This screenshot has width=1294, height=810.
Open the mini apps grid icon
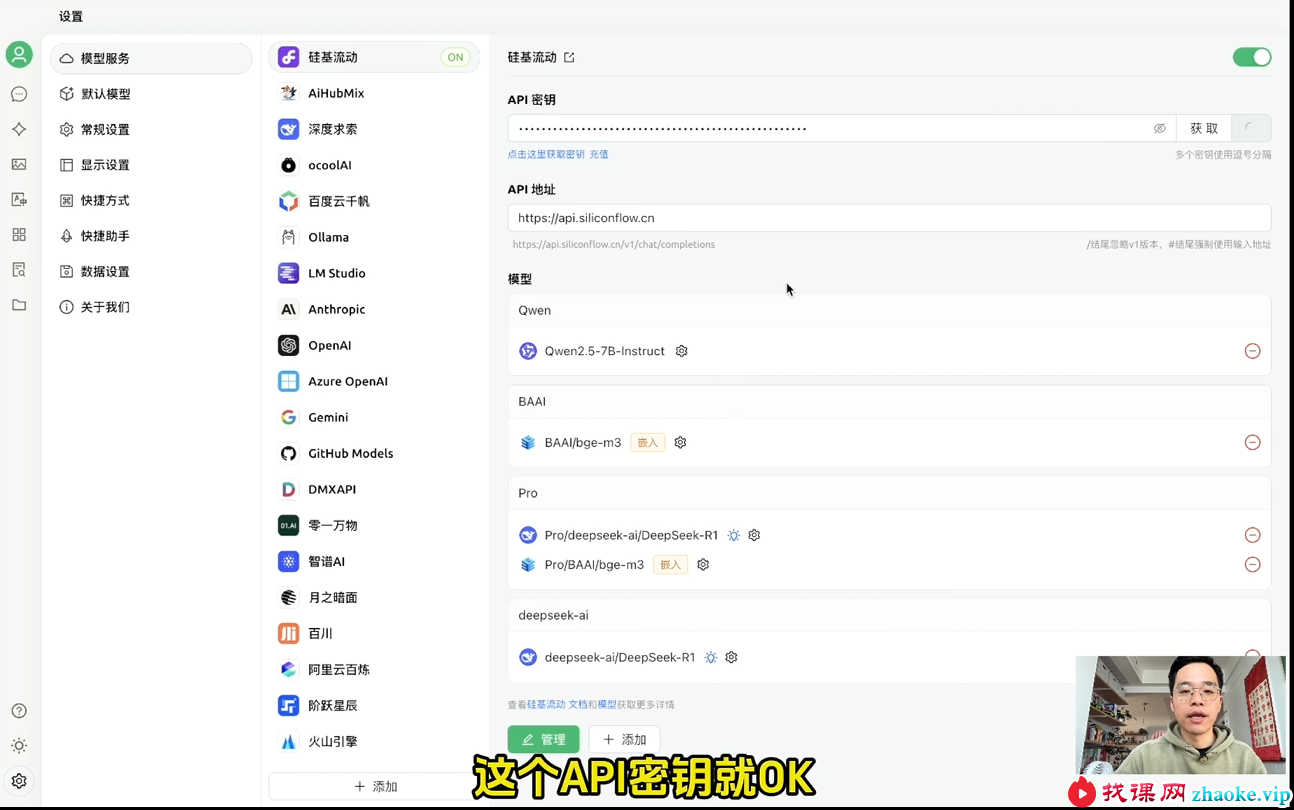pyautogui.click(x=19, y=234)
